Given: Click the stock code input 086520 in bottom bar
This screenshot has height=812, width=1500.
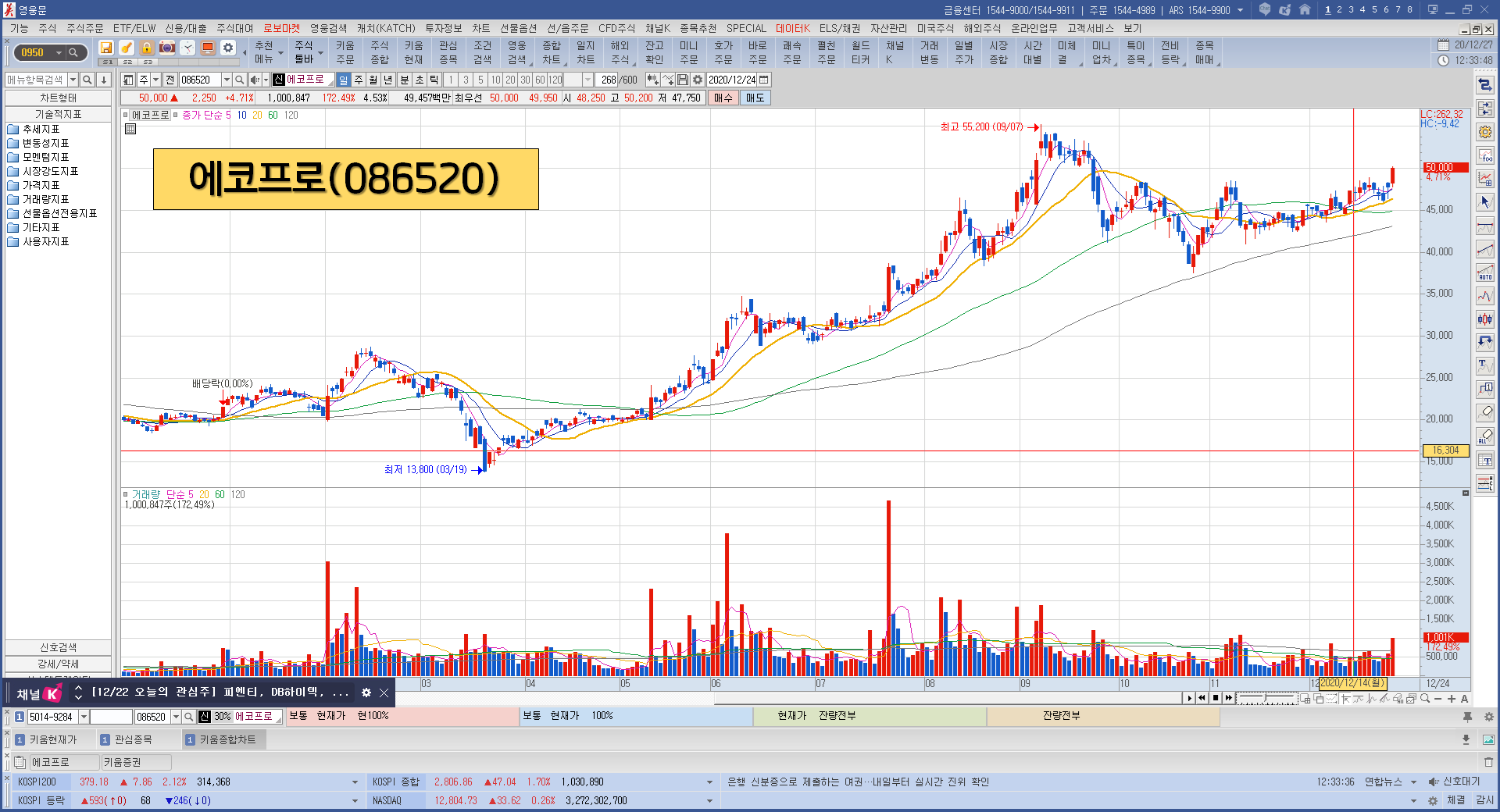Looking at the screenshot, I should tap(152, 717).
